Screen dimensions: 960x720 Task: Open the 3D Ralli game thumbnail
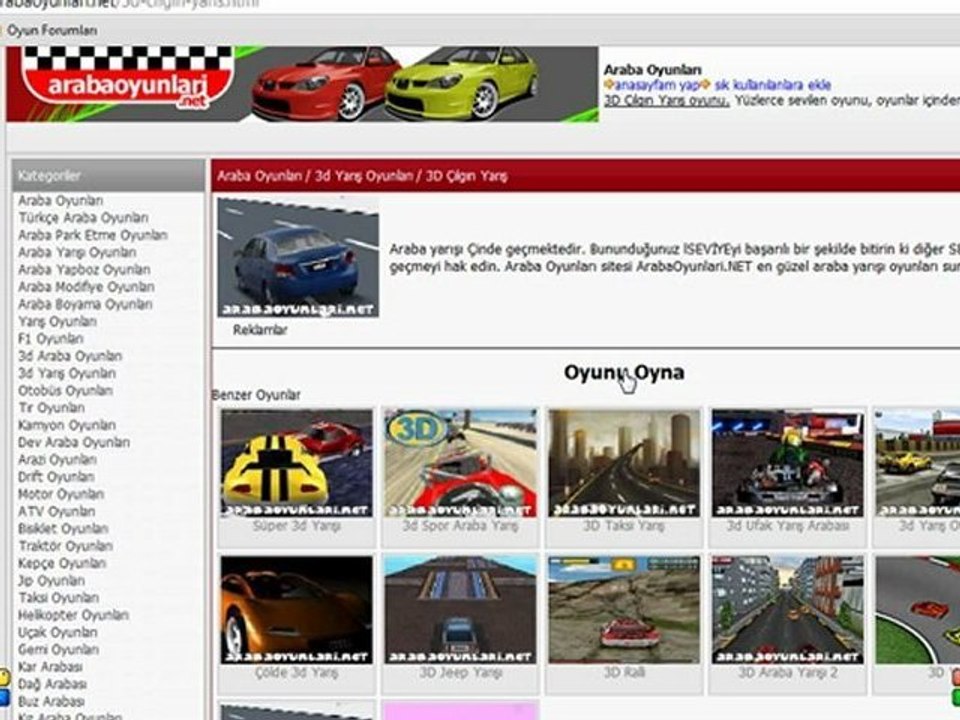click(624, 610)
